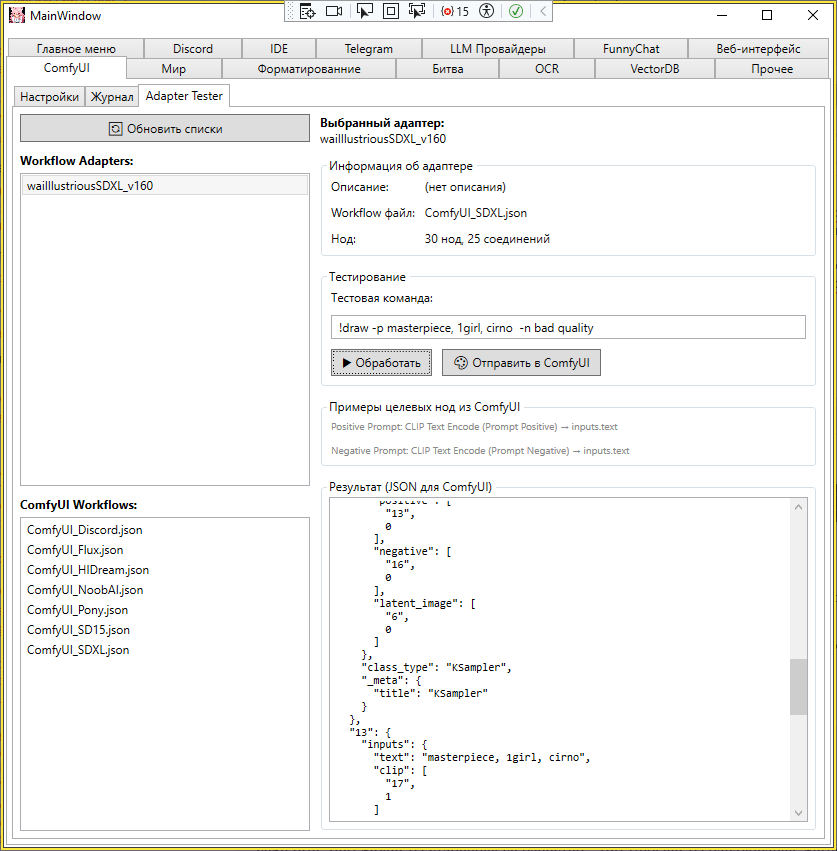The height and width of the screenshot is (851, 837).
Task: Open the VectorDB tab
Action: (655, 69)
